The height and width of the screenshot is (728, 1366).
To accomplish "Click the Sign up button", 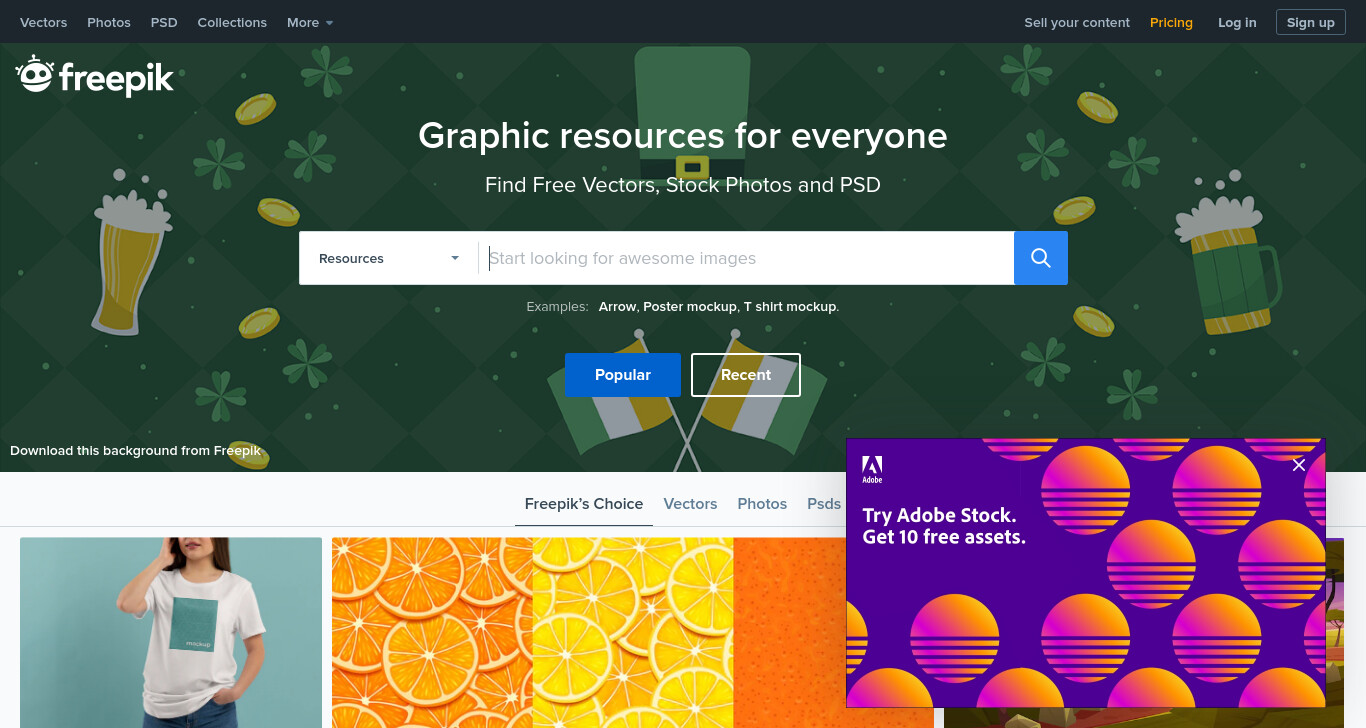I will point(1310,22).
